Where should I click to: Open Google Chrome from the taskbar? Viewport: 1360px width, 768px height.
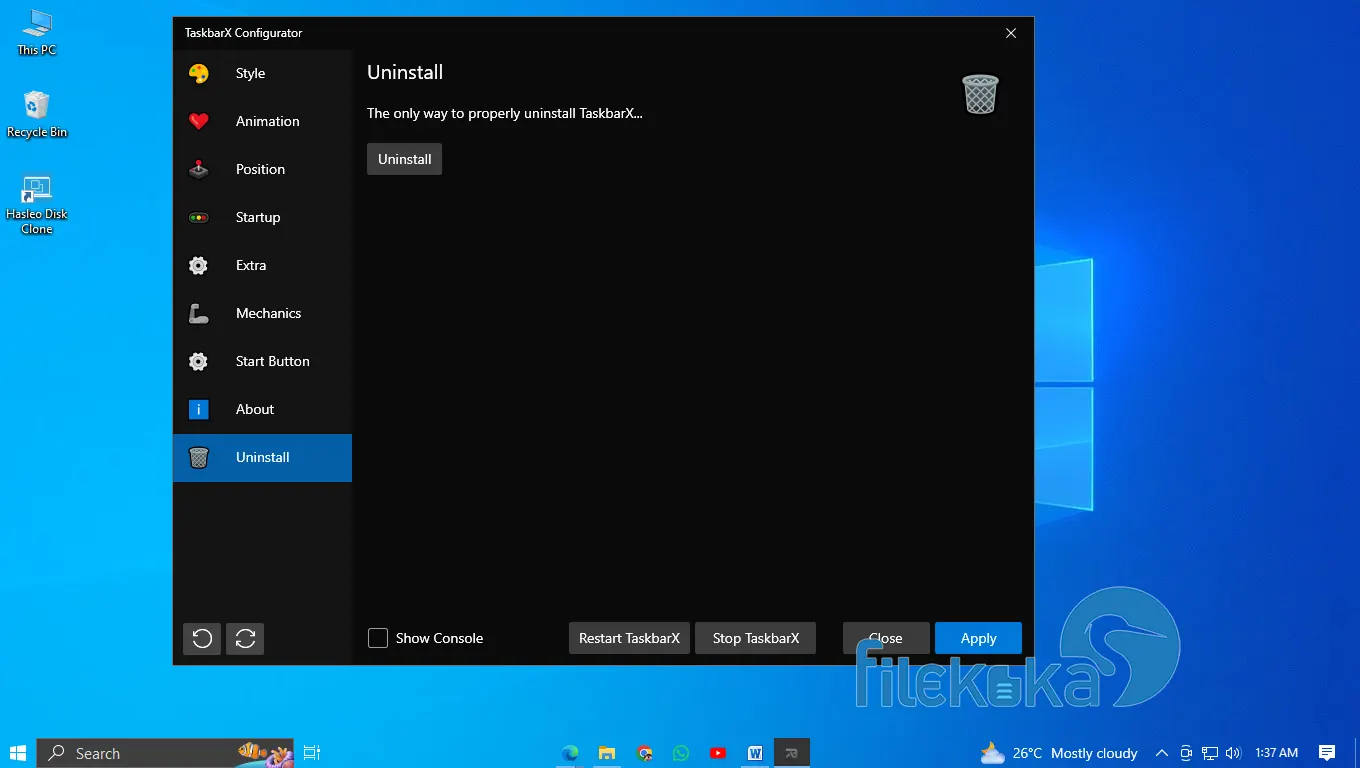coord(645,753)
